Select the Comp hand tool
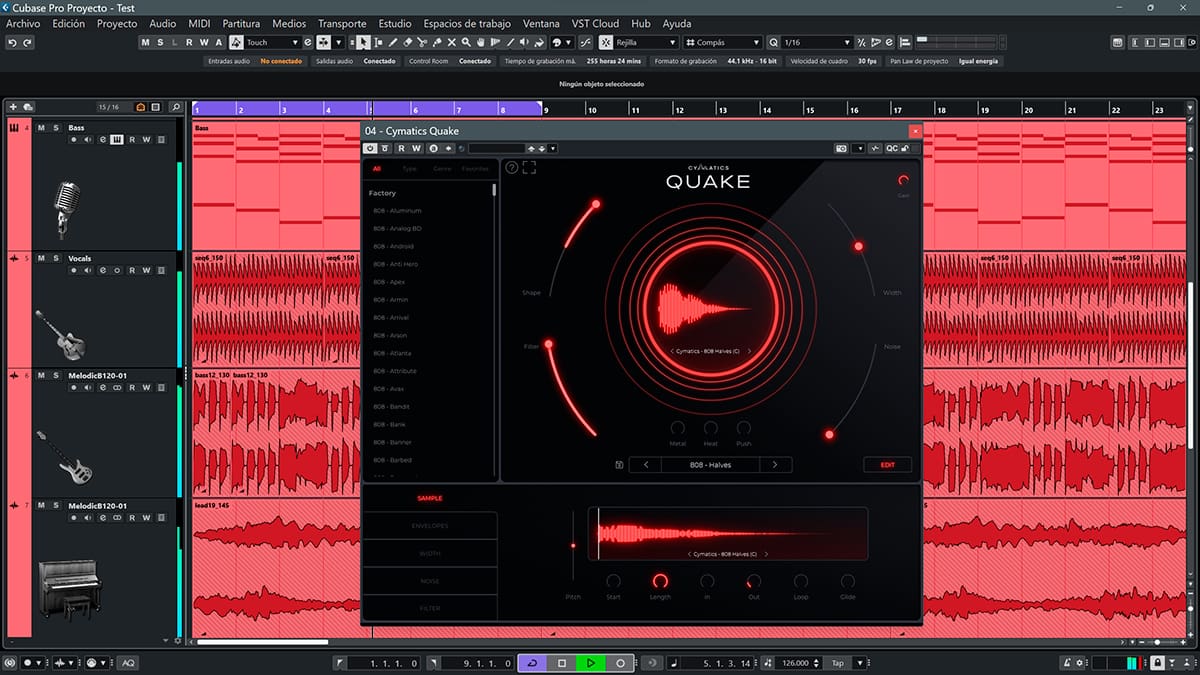 (x=482, y=43)
